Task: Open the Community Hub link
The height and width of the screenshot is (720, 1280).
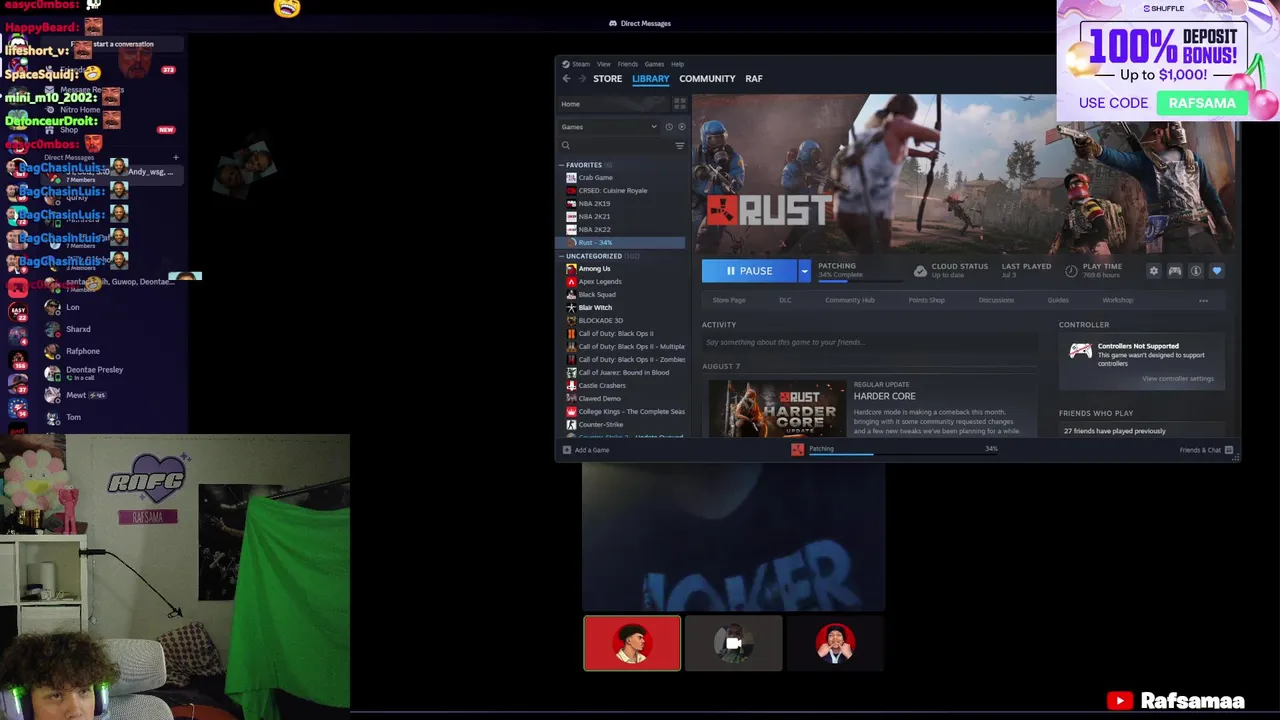Action: tap(850, 300)
